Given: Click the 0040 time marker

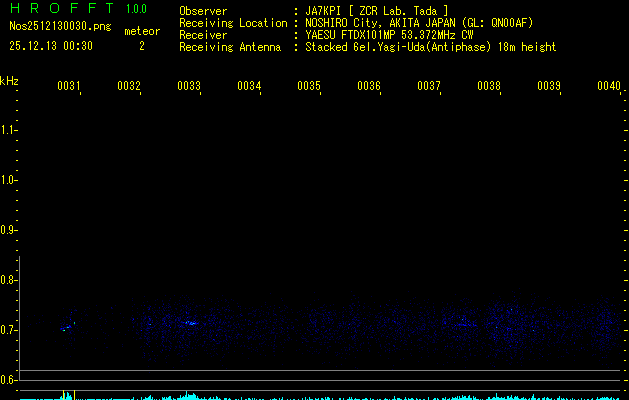Looking at the screenshot, I should point(609,86).
